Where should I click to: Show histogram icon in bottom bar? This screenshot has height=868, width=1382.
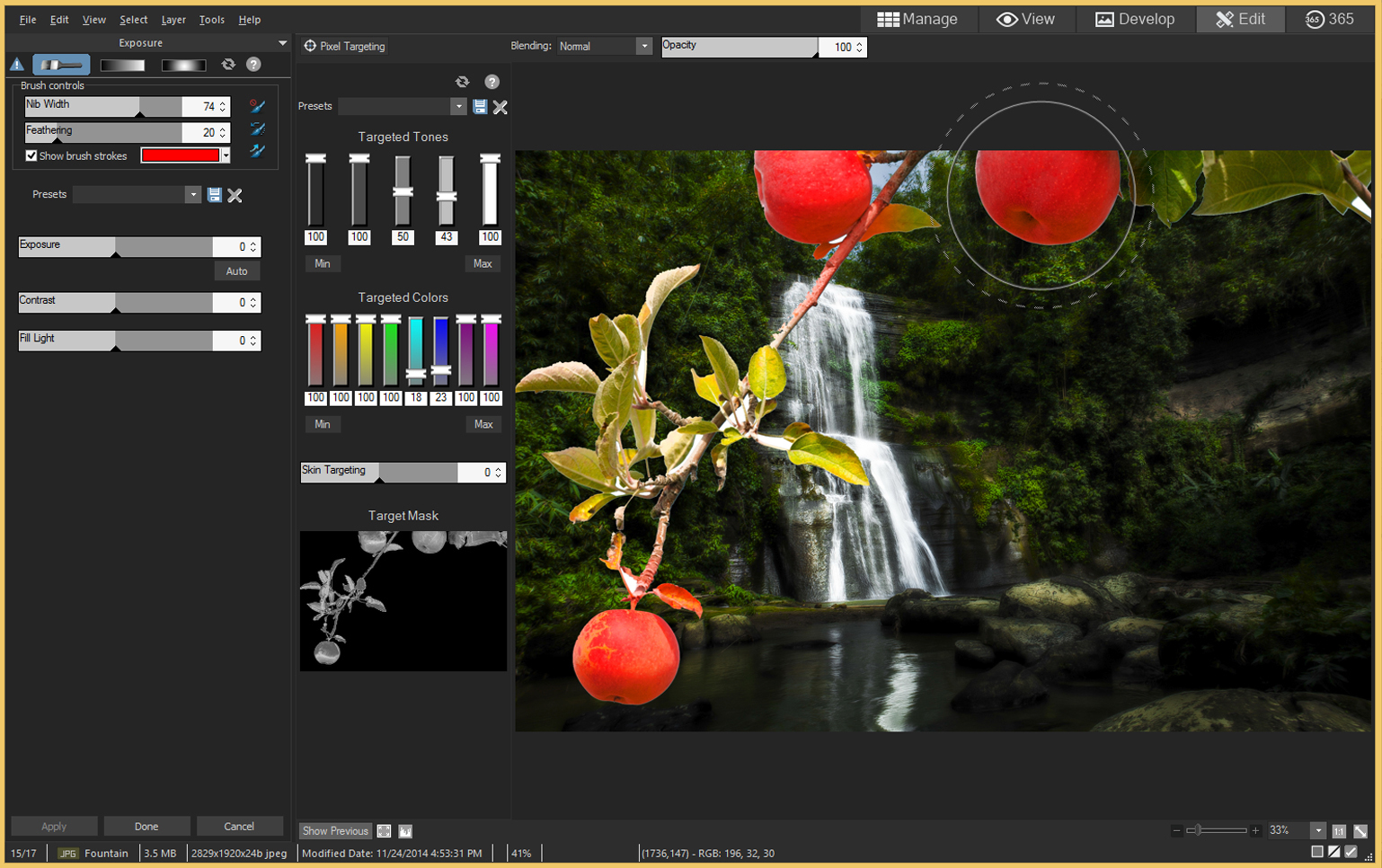405,831
